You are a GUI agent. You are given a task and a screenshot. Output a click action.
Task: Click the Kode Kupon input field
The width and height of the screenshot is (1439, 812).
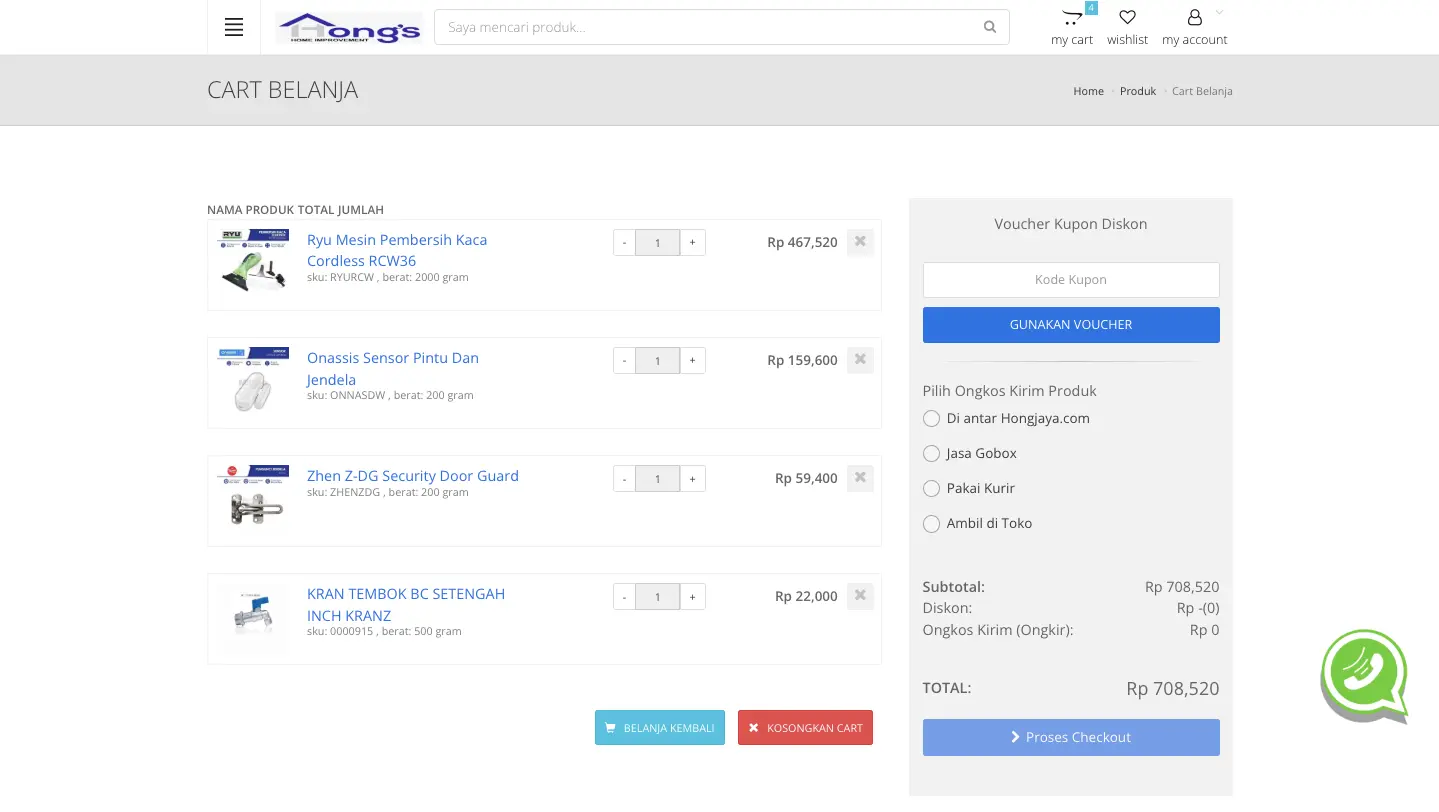point(1070,280)
